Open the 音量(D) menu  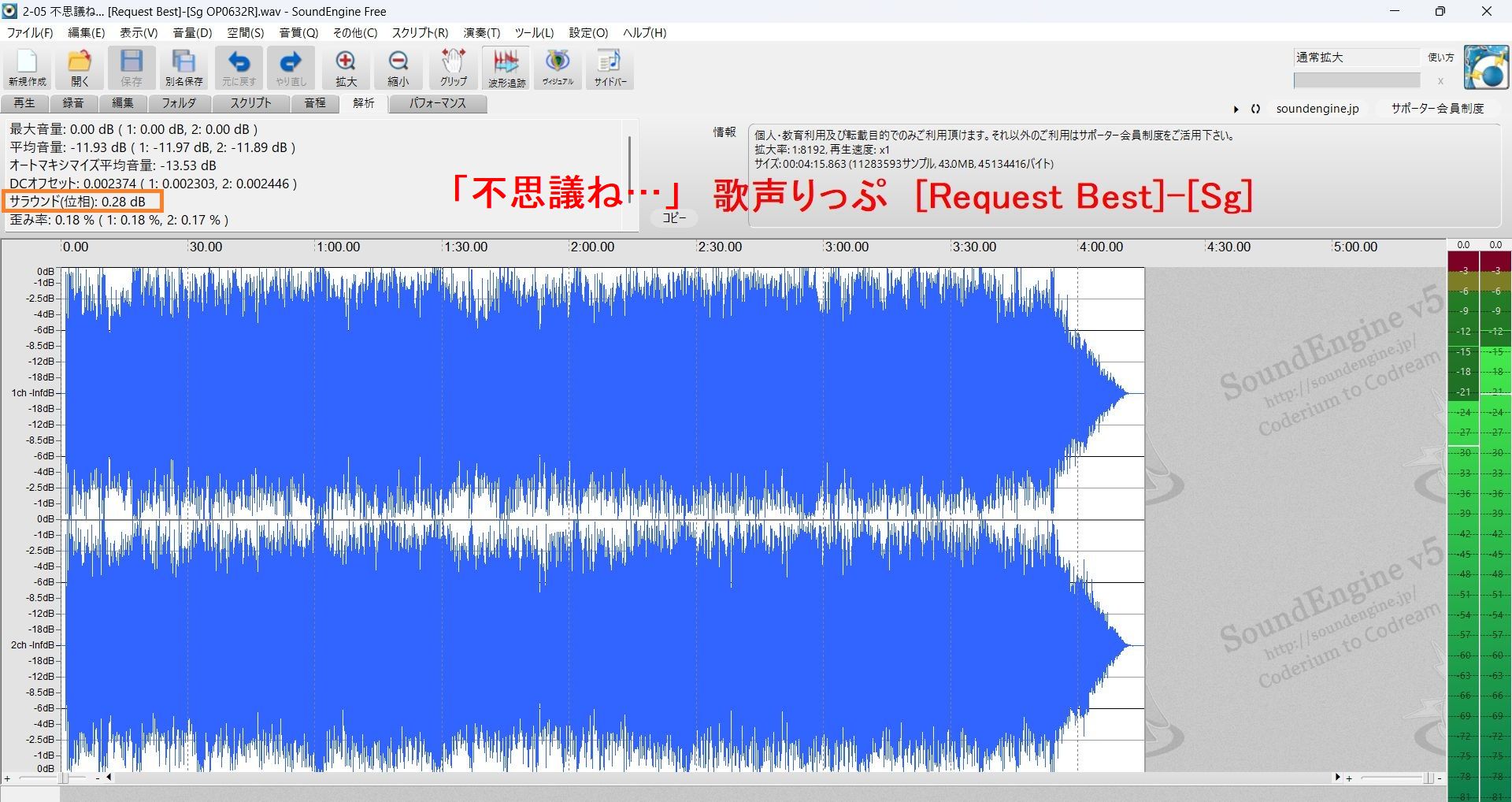pos(192,32)
